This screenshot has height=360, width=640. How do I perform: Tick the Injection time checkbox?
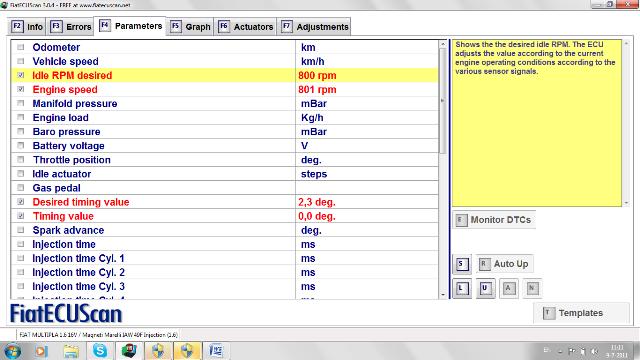[20, 244]
